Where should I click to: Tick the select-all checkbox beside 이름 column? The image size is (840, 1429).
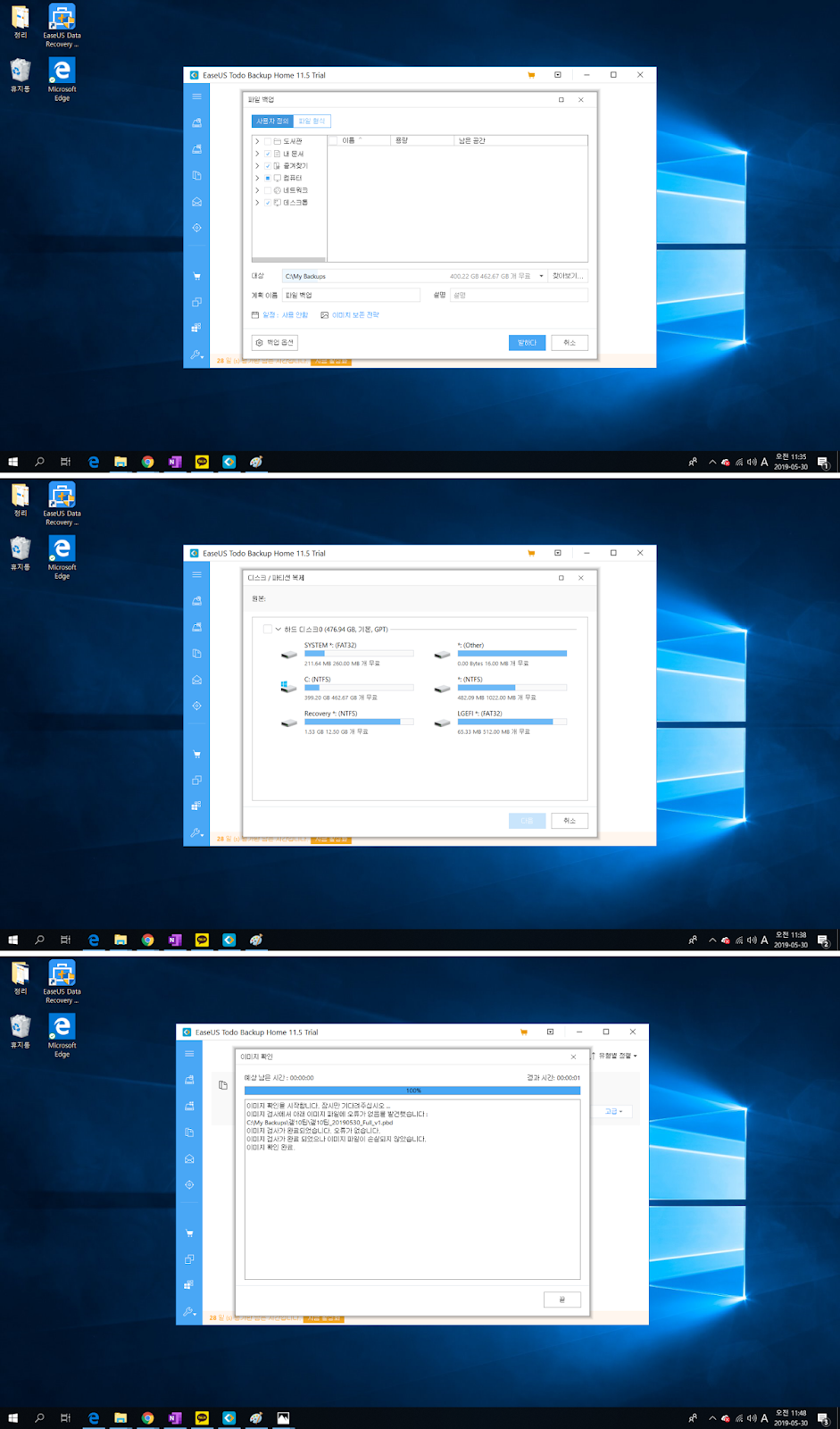pos(334,140)
